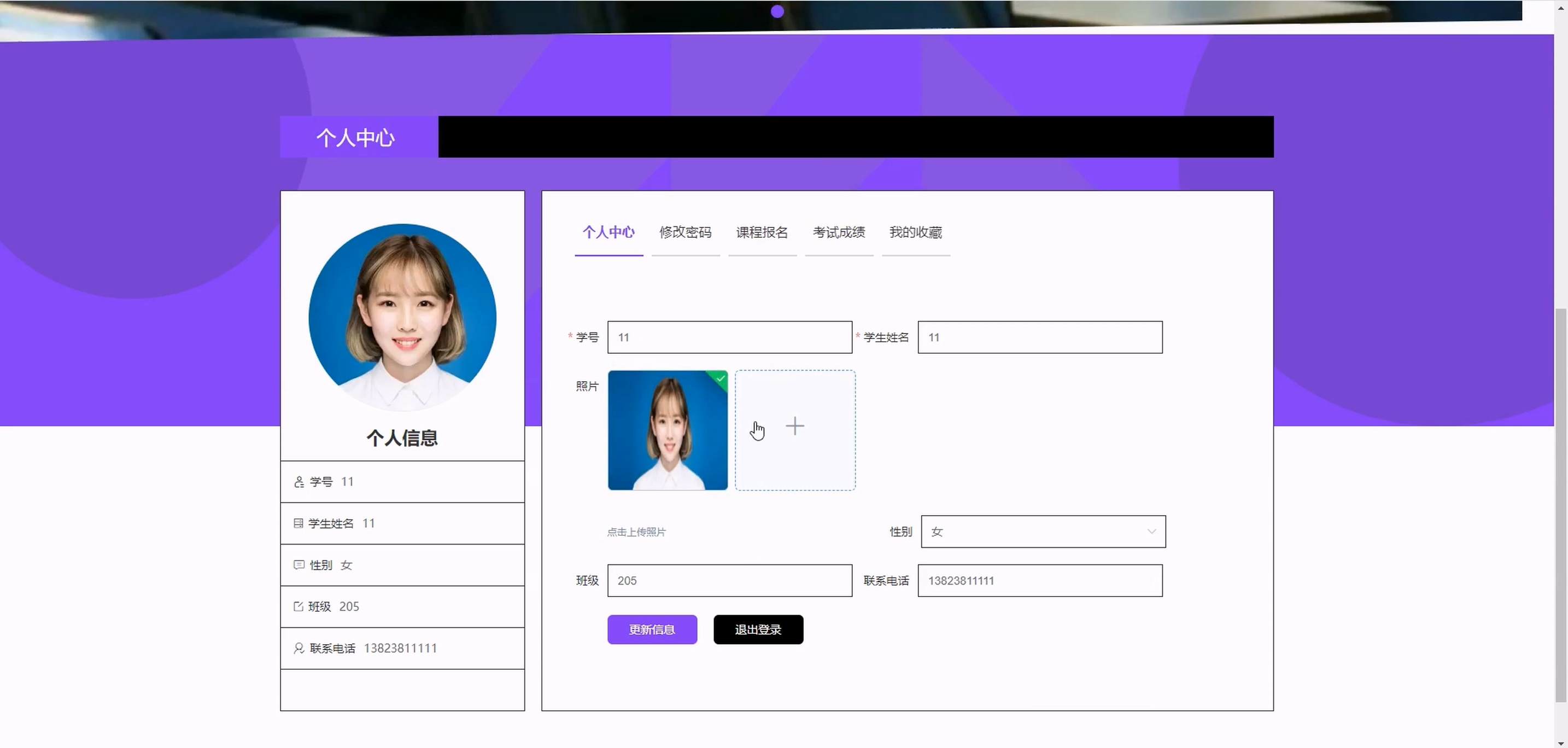Image resolution: width=1568 pixels, height=748 pixels.
Task: Click the comment icon beside 性别
Action: 299,565
